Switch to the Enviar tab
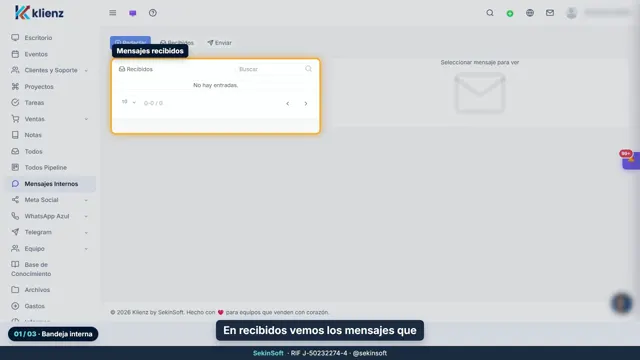 coord(220,42)
